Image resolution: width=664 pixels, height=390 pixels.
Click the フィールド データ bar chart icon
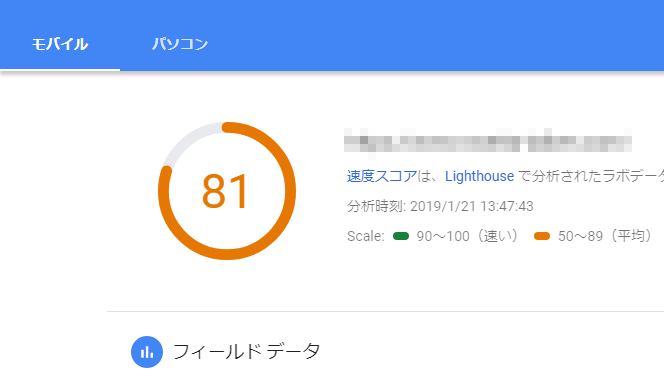tap(147, 352)
